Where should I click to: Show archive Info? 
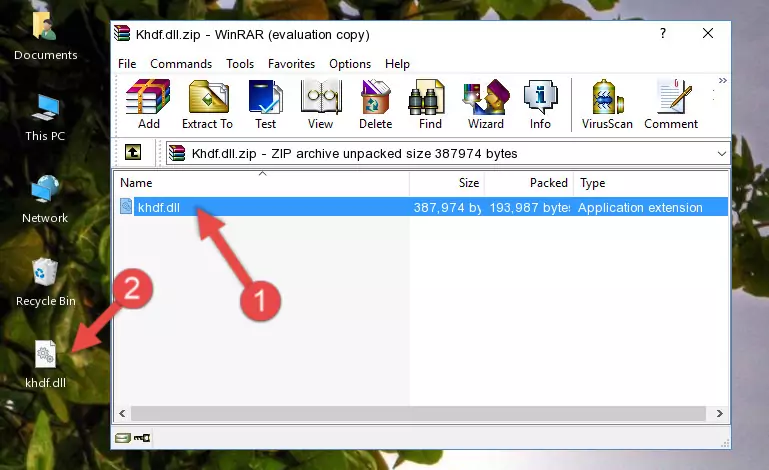coord(540,104)
